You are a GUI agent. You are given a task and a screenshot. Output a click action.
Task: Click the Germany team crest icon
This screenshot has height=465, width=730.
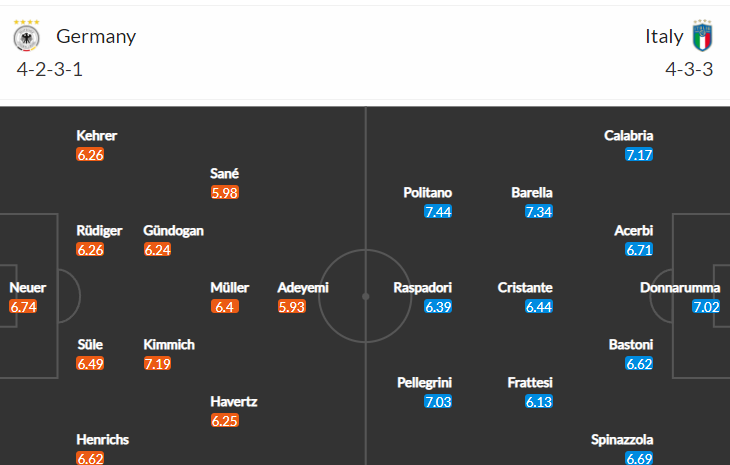[27, 36]
